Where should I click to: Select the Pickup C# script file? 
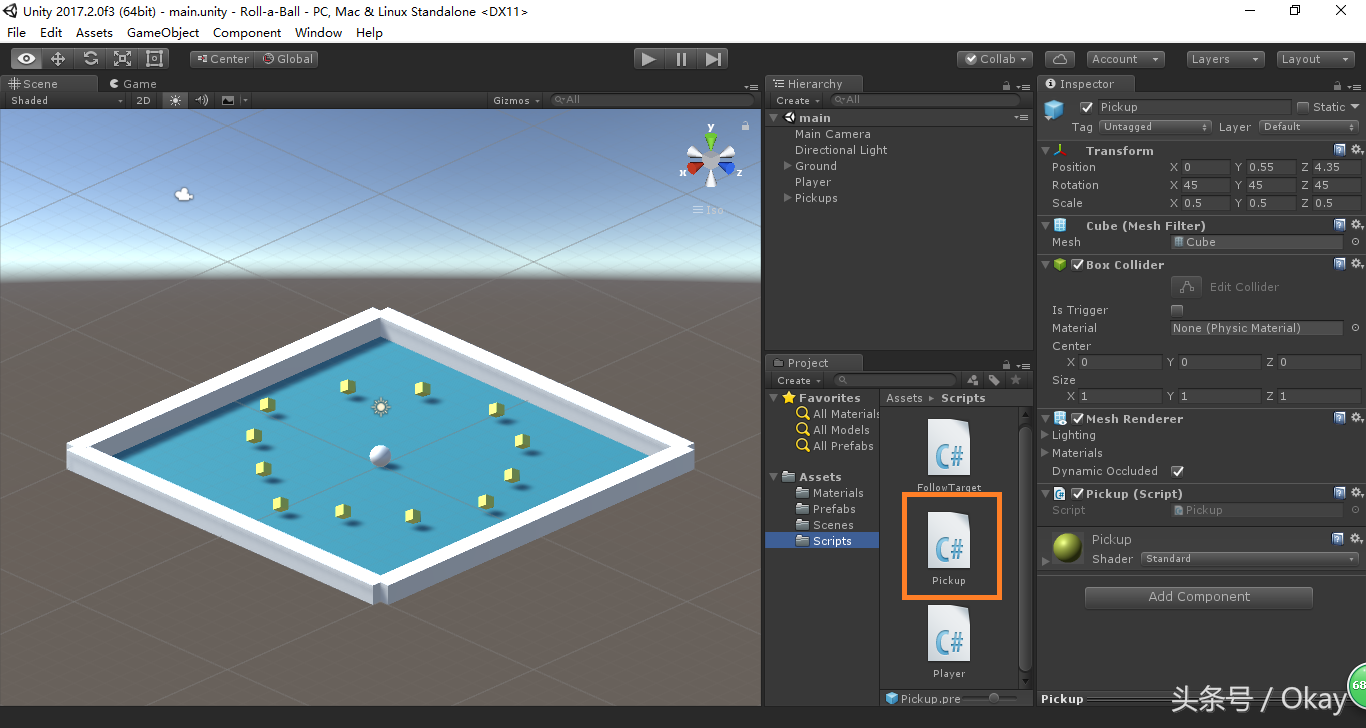click(x=949, y=548)
